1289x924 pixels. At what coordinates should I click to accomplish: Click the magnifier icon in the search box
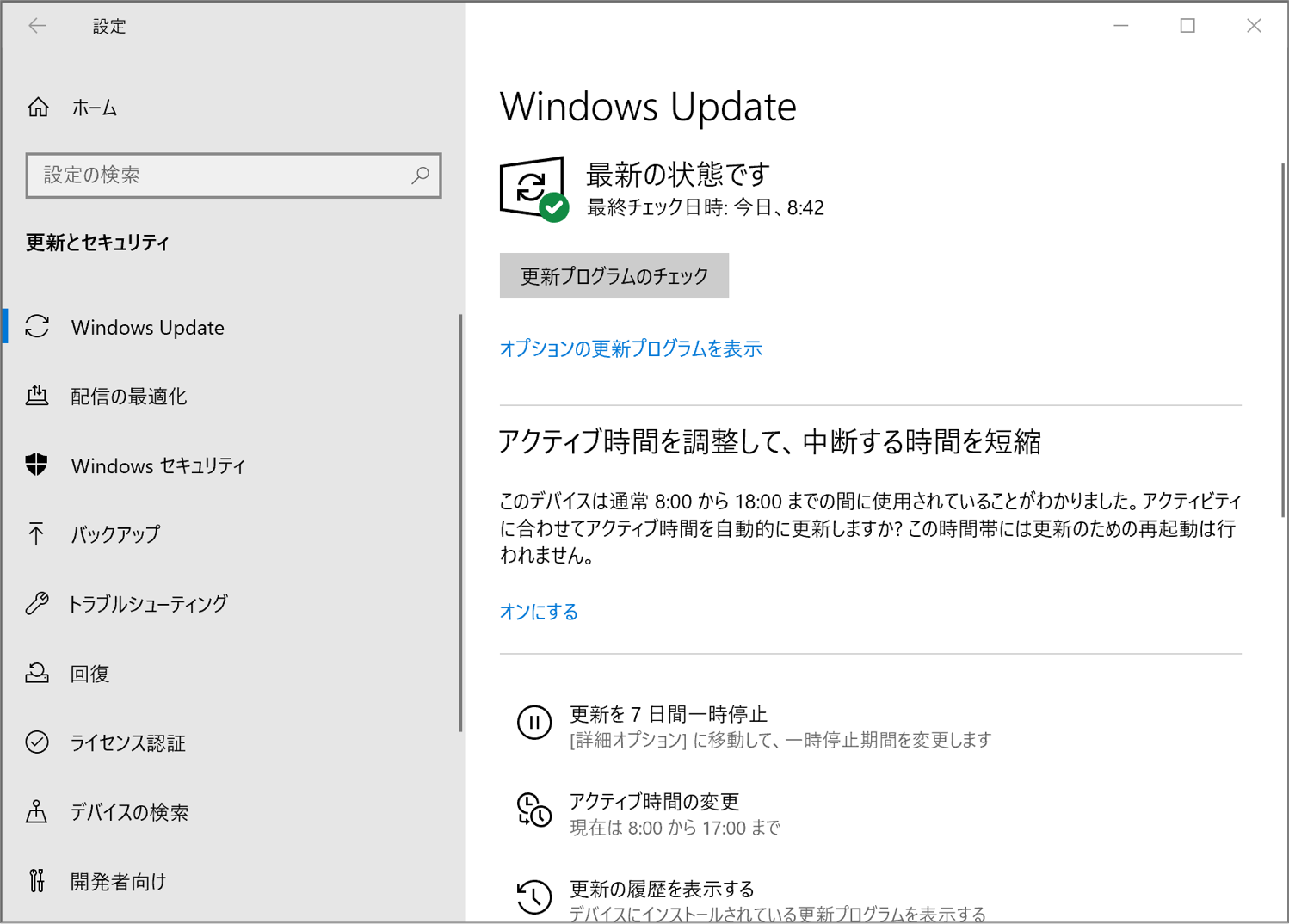tap(420, 176)
